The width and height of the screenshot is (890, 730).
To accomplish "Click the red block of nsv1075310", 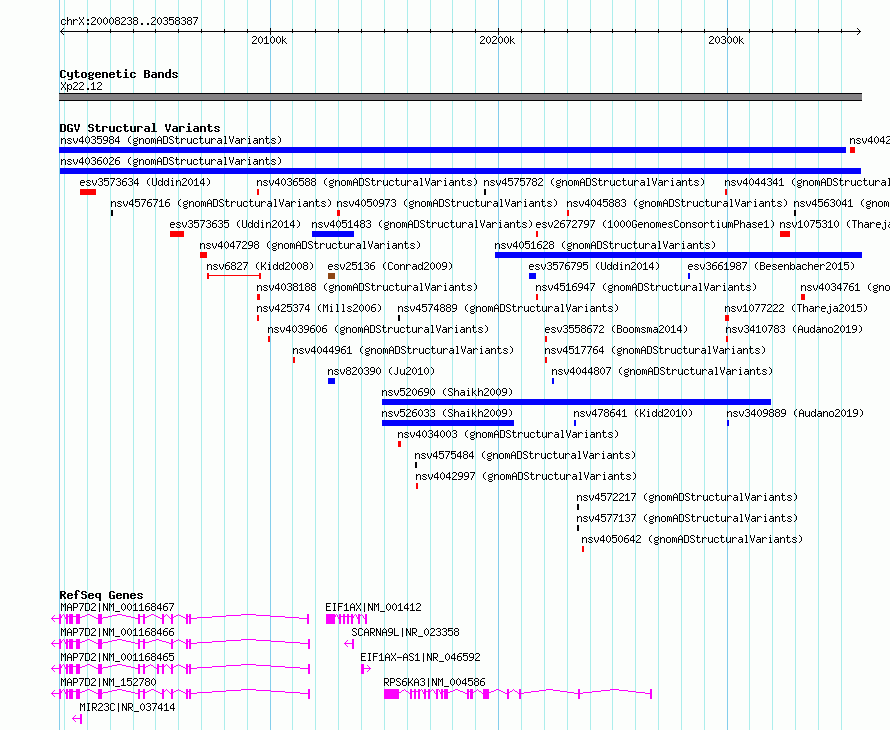I will click(785, 234).
